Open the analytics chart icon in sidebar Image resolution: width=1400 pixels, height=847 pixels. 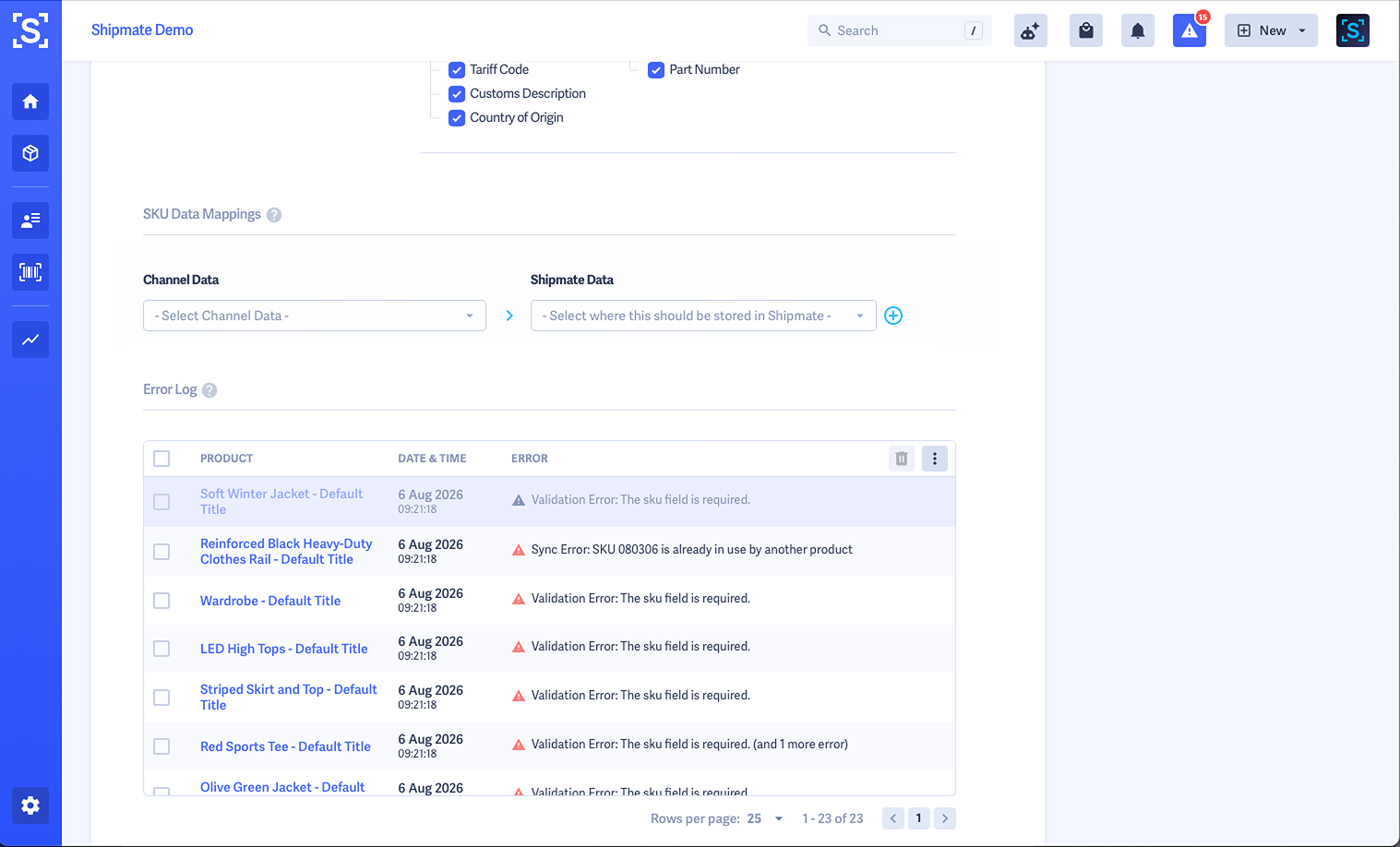(30, 340)
